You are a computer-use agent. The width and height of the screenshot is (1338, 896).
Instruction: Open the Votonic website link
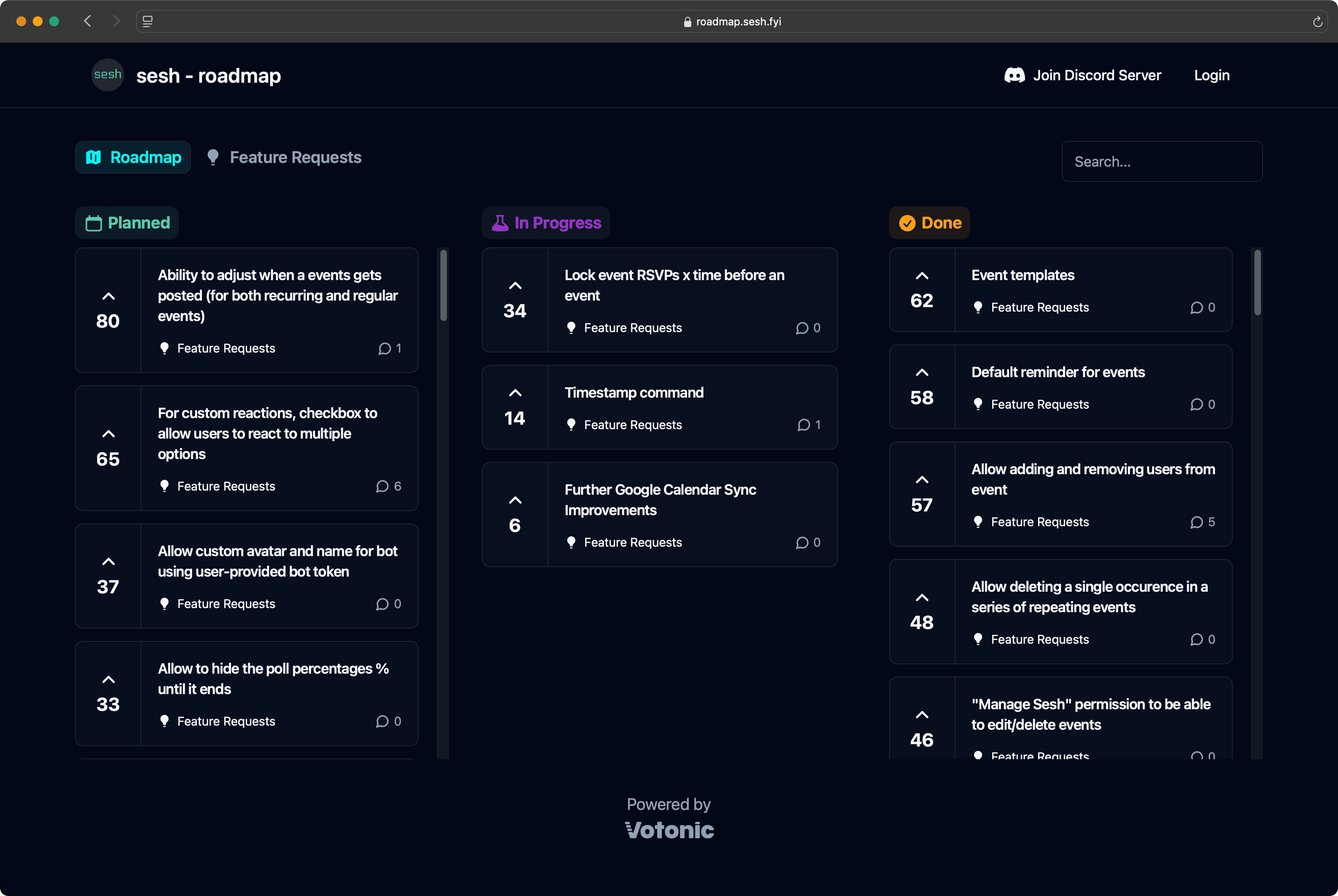click(669, 830)
